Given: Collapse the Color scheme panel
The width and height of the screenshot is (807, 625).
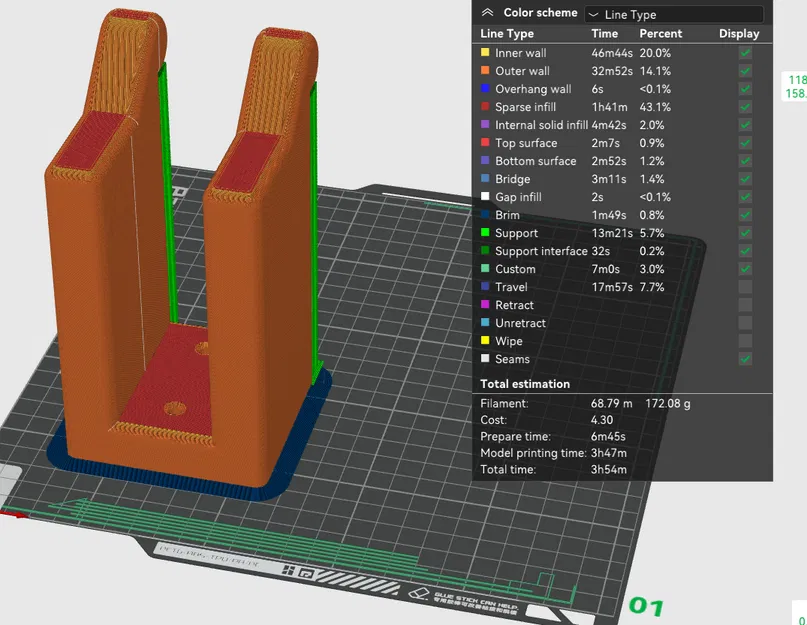Looking at the screenshot, I should click(x=487, y=13).
